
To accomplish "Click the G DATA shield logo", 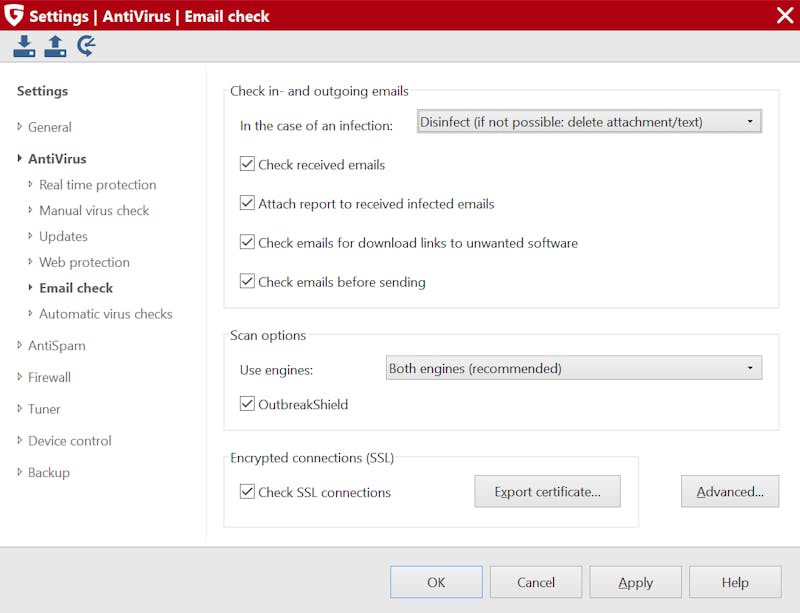I will (13, 15).
